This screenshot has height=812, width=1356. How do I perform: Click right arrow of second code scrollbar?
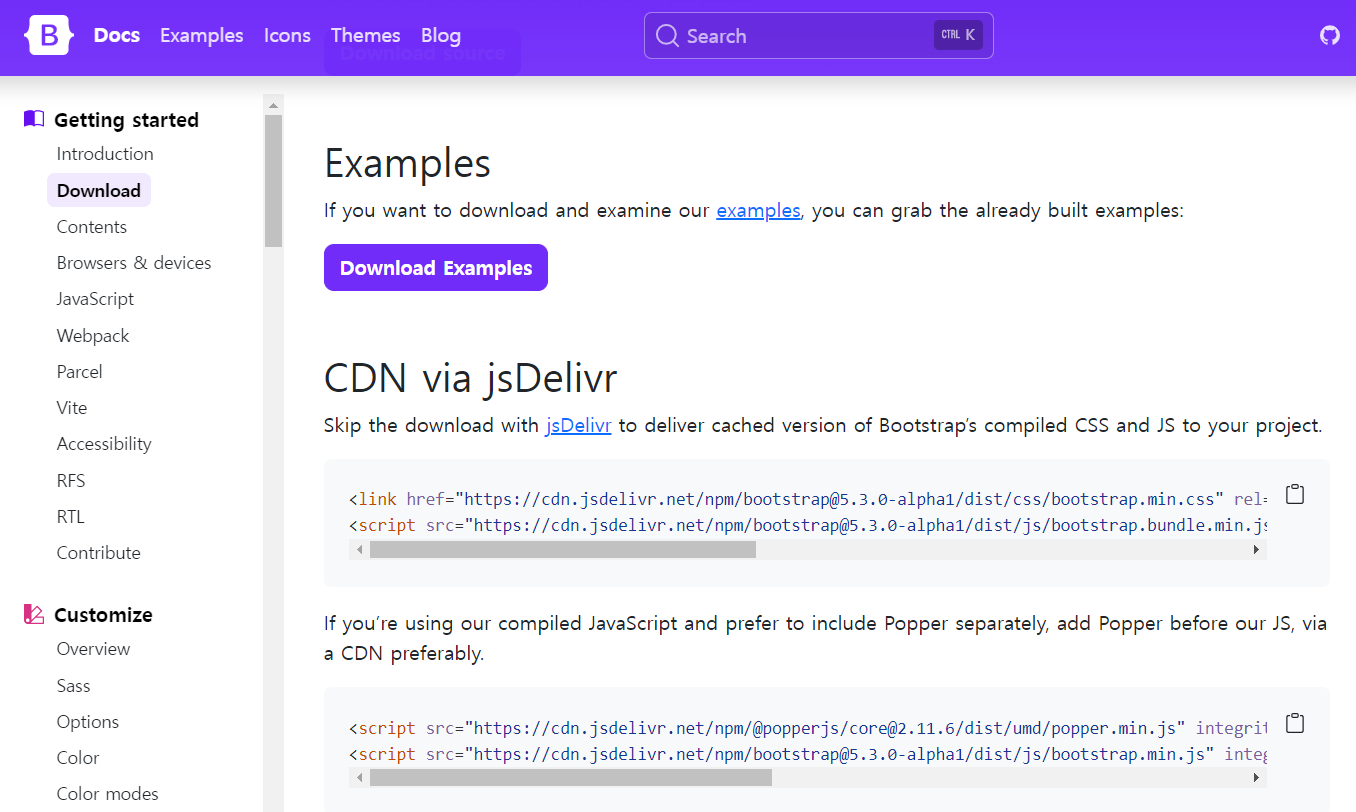point(1257,777)
